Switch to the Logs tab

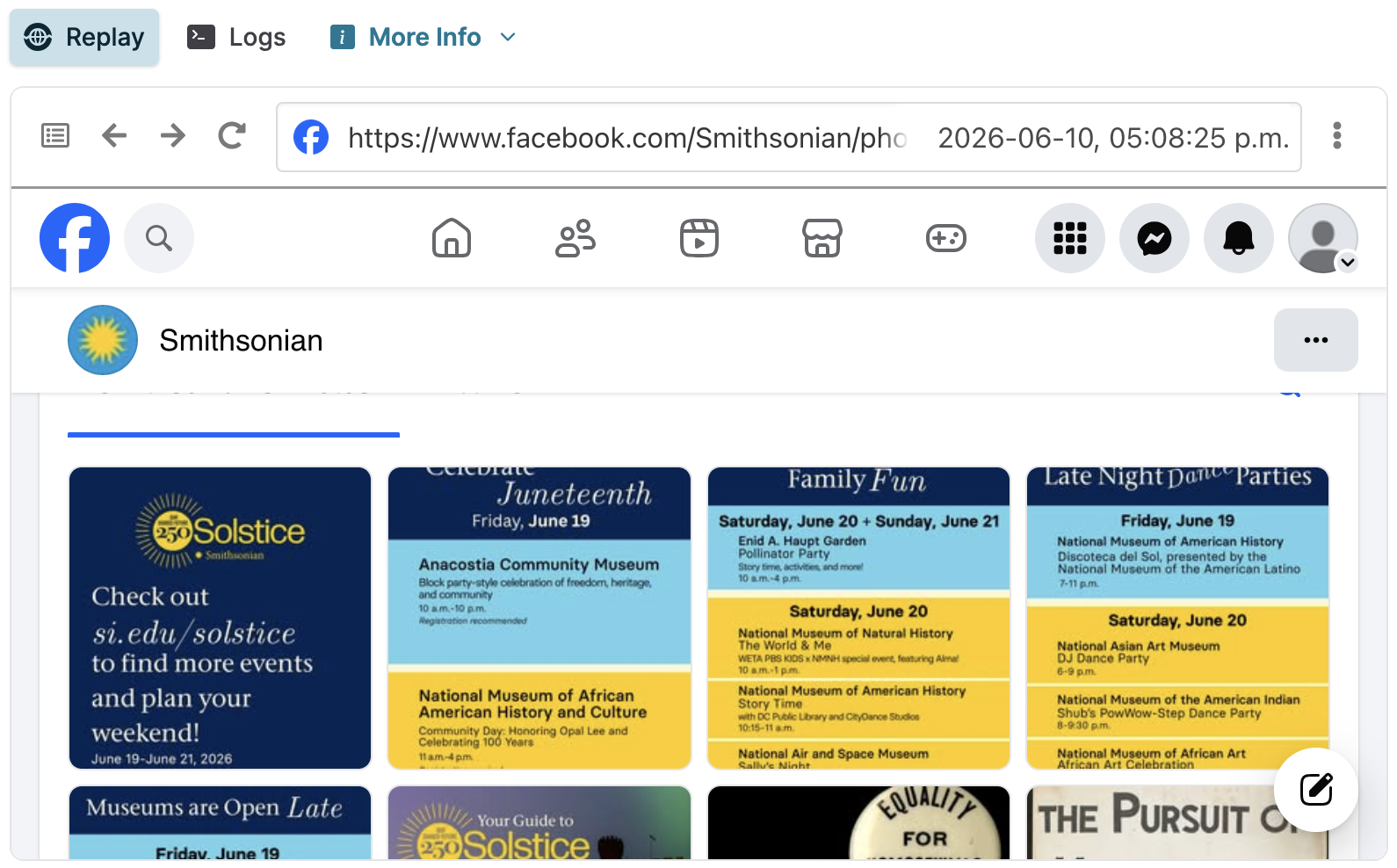[x=236, y=37]
